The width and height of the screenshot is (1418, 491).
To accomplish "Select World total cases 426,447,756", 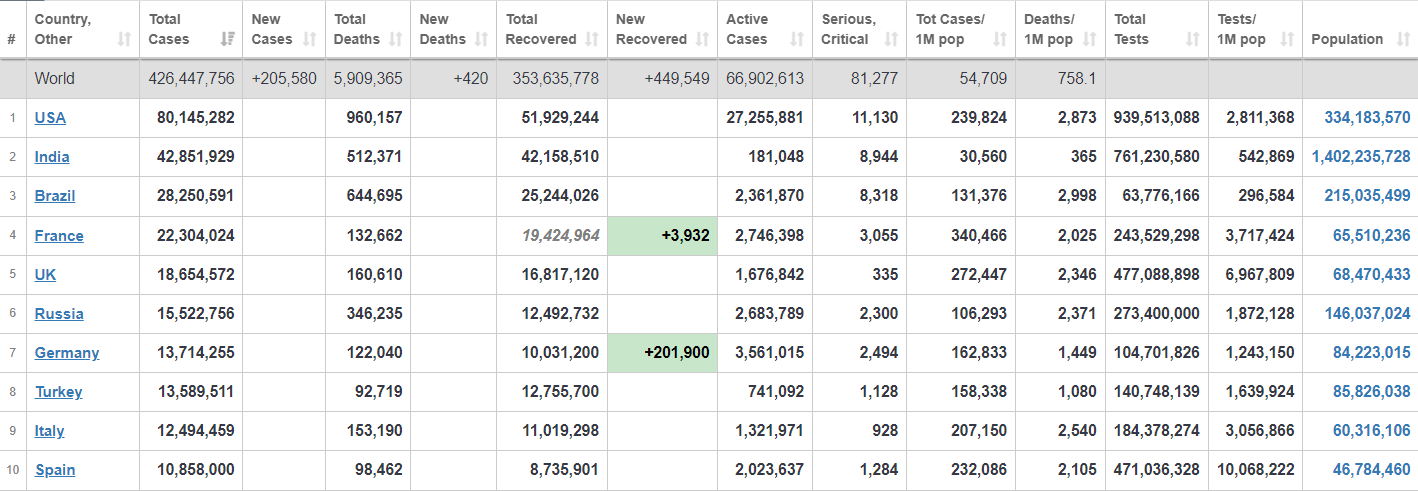I will tap(191, 78).
